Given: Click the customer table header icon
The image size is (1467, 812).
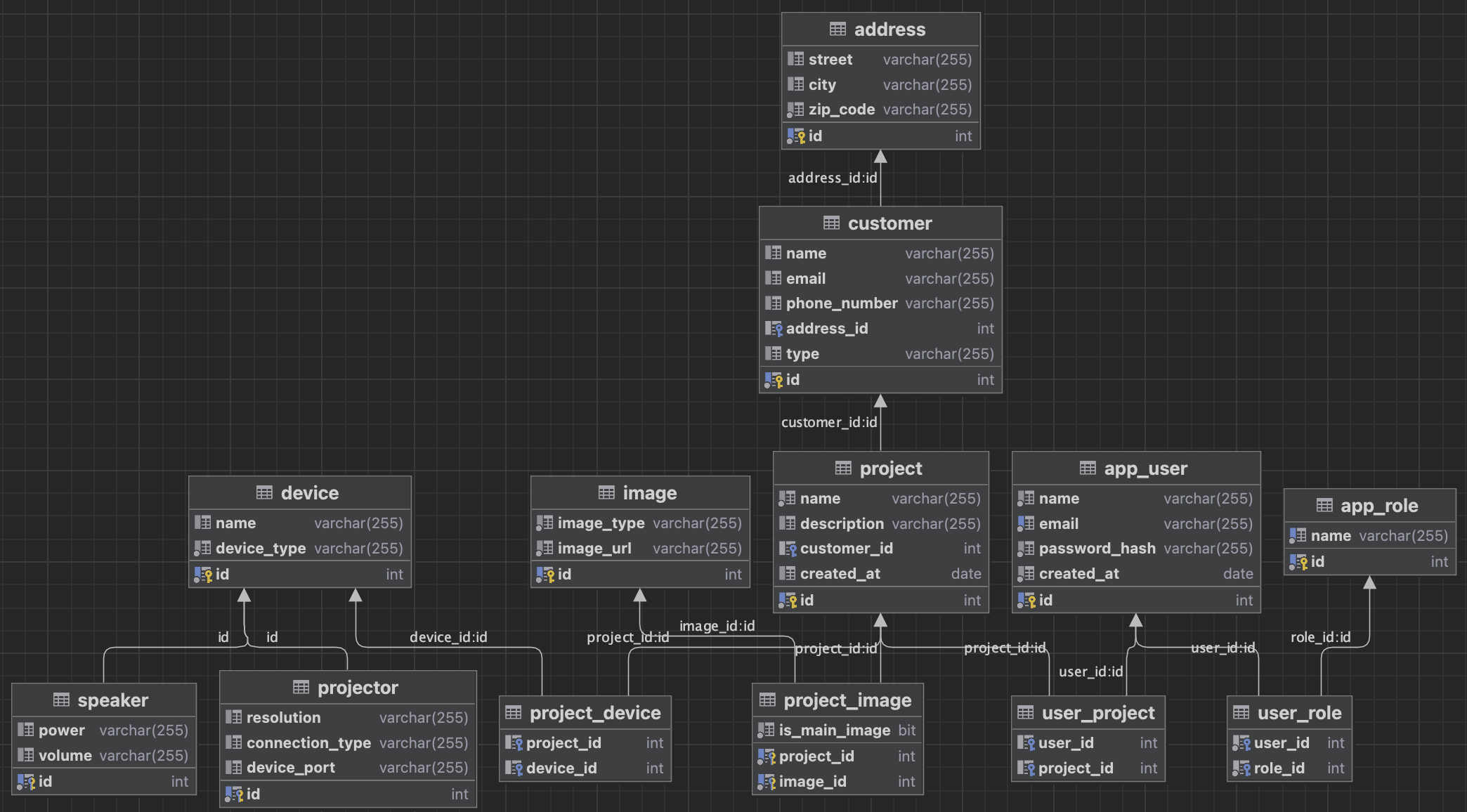Looking at the screenshot, I should [x=831, y=223].
